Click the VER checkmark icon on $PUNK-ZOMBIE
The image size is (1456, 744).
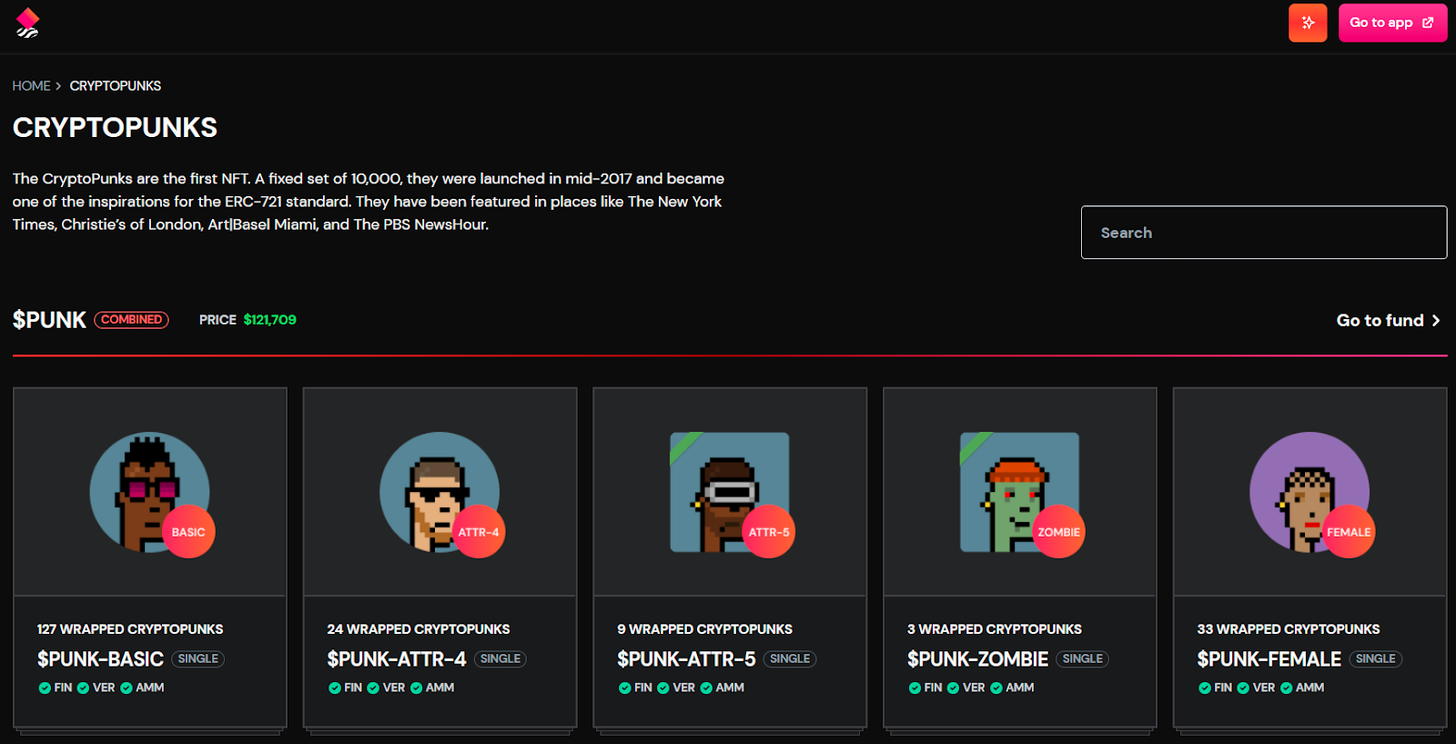pos(953,688)
